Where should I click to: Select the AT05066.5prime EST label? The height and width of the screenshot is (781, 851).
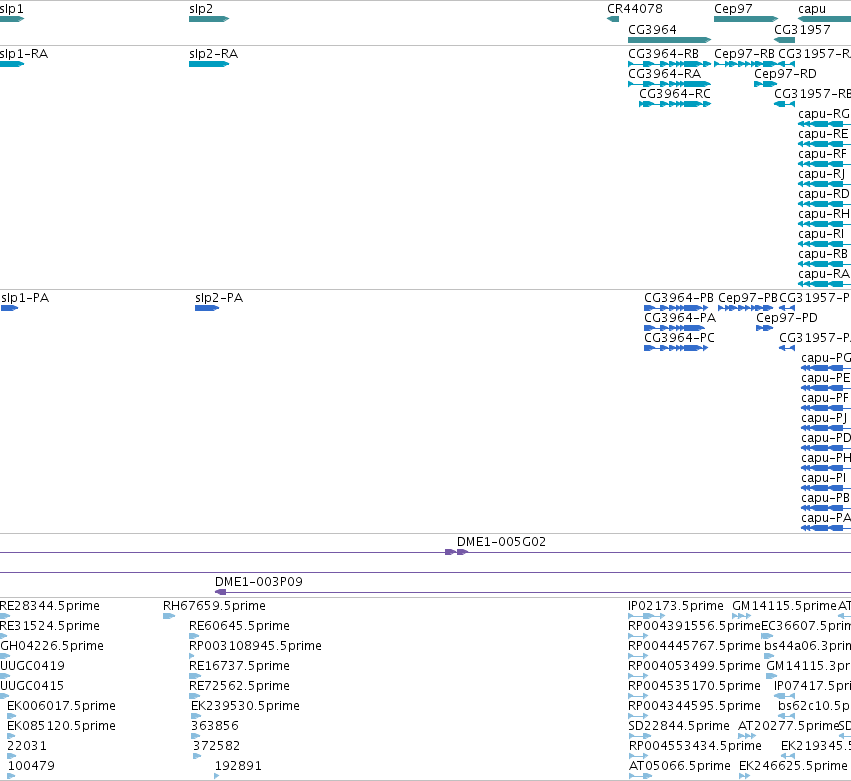click(679, 766)
